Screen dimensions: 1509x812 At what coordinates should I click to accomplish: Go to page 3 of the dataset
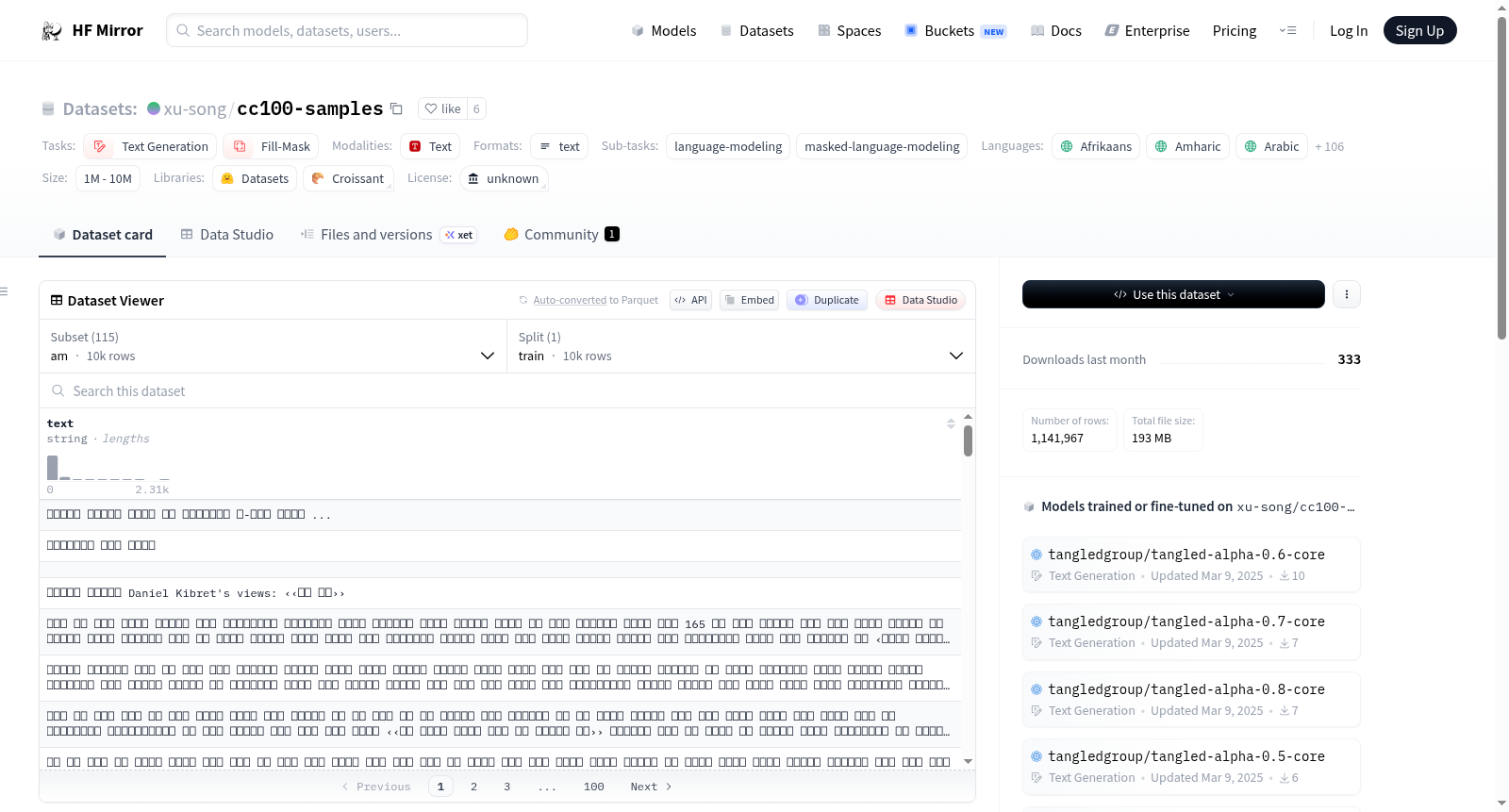click(507, 787)
